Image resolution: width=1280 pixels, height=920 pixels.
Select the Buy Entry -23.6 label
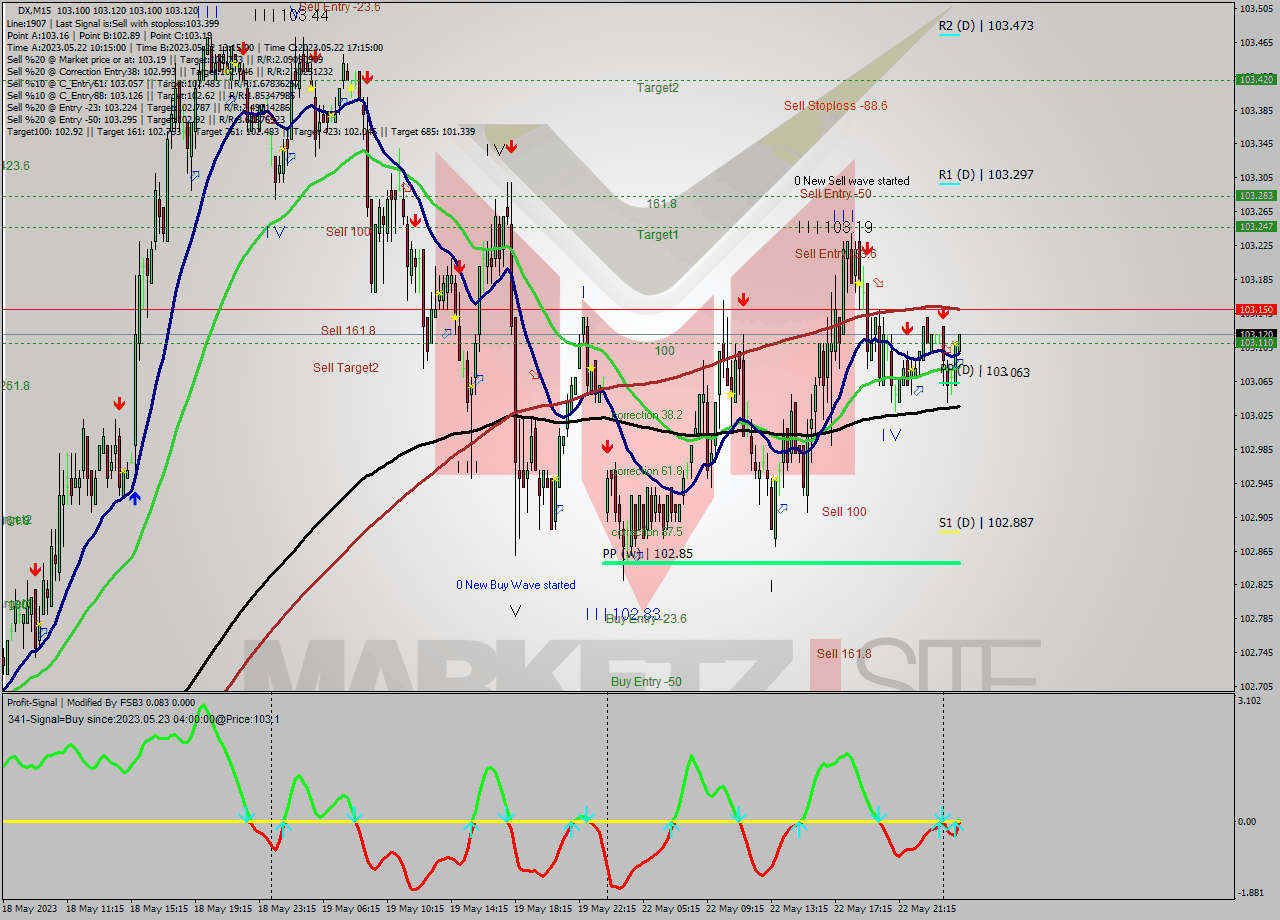(646, 619)
